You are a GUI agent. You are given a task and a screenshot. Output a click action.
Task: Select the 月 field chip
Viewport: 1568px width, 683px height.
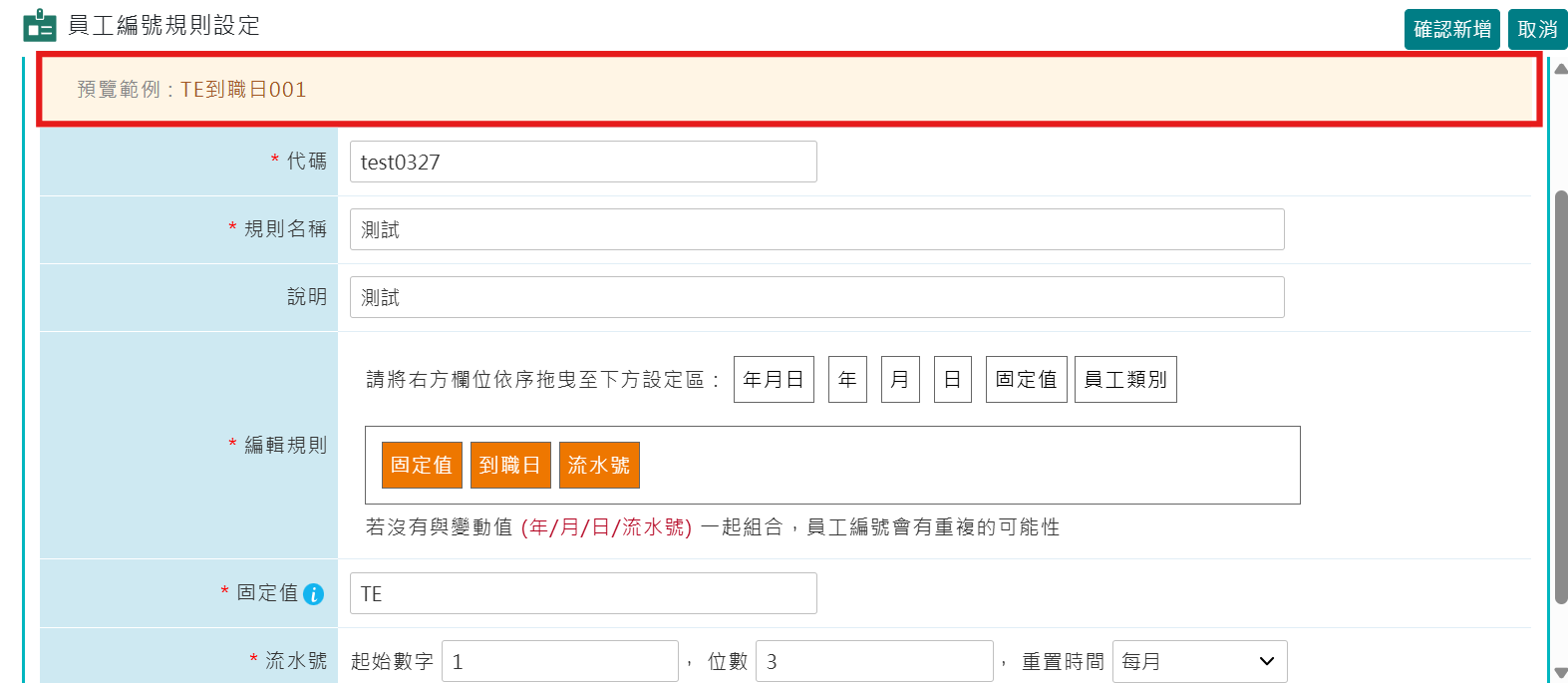[900, 380]
